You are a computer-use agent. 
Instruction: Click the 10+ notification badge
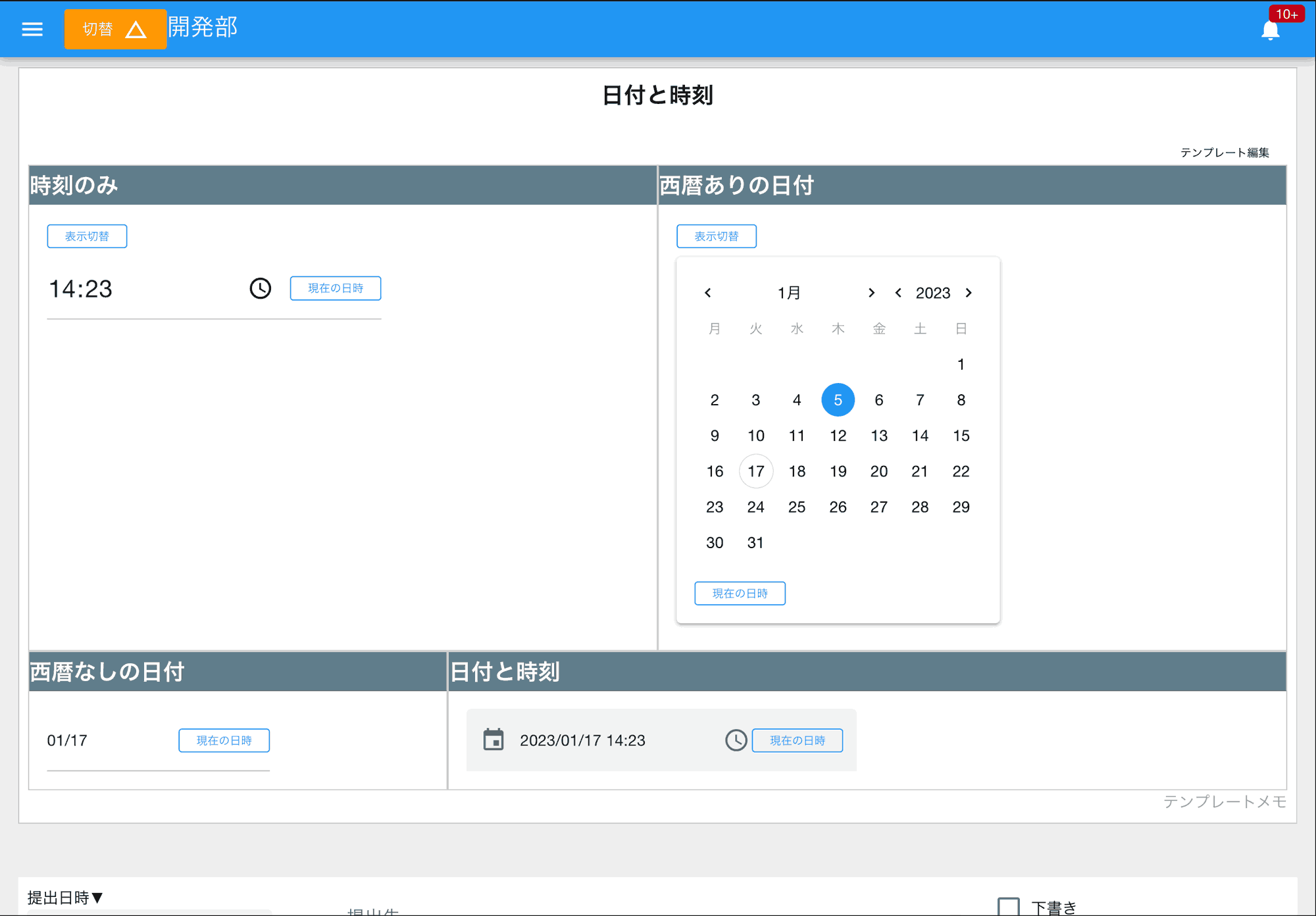(x=1287, y=13)
